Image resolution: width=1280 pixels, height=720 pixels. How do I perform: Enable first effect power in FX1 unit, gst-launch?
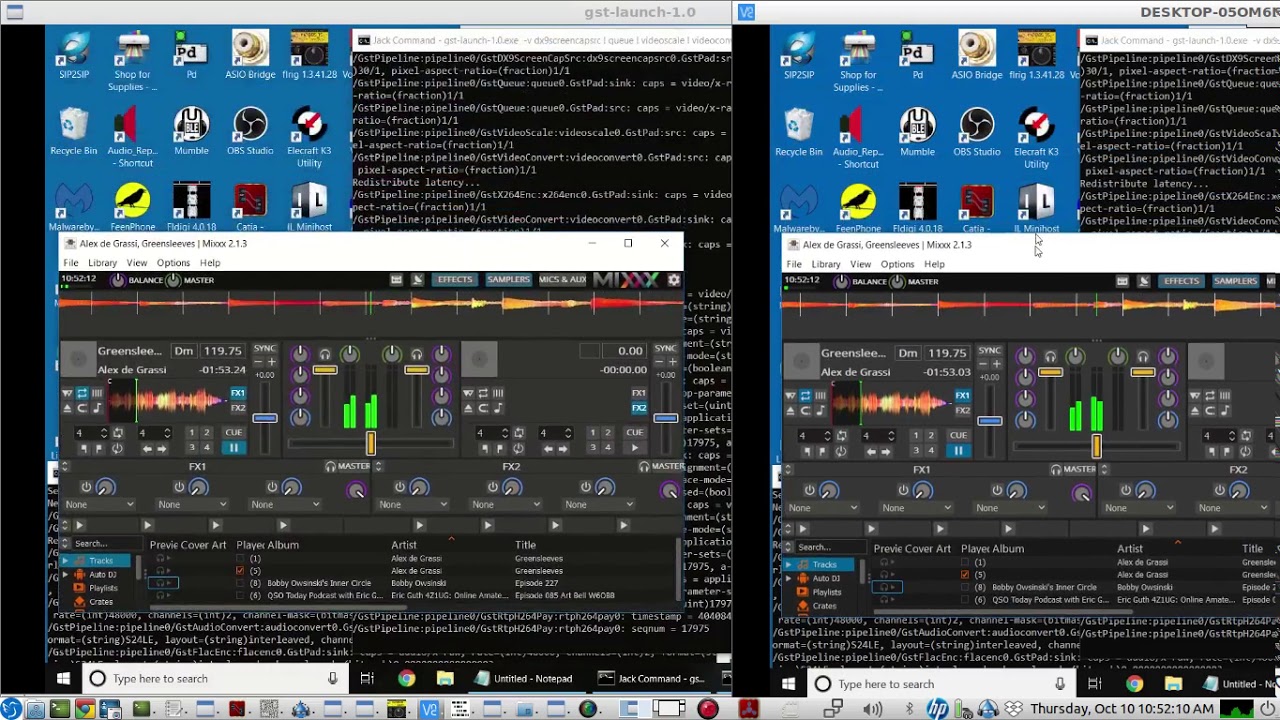point(86,488)
